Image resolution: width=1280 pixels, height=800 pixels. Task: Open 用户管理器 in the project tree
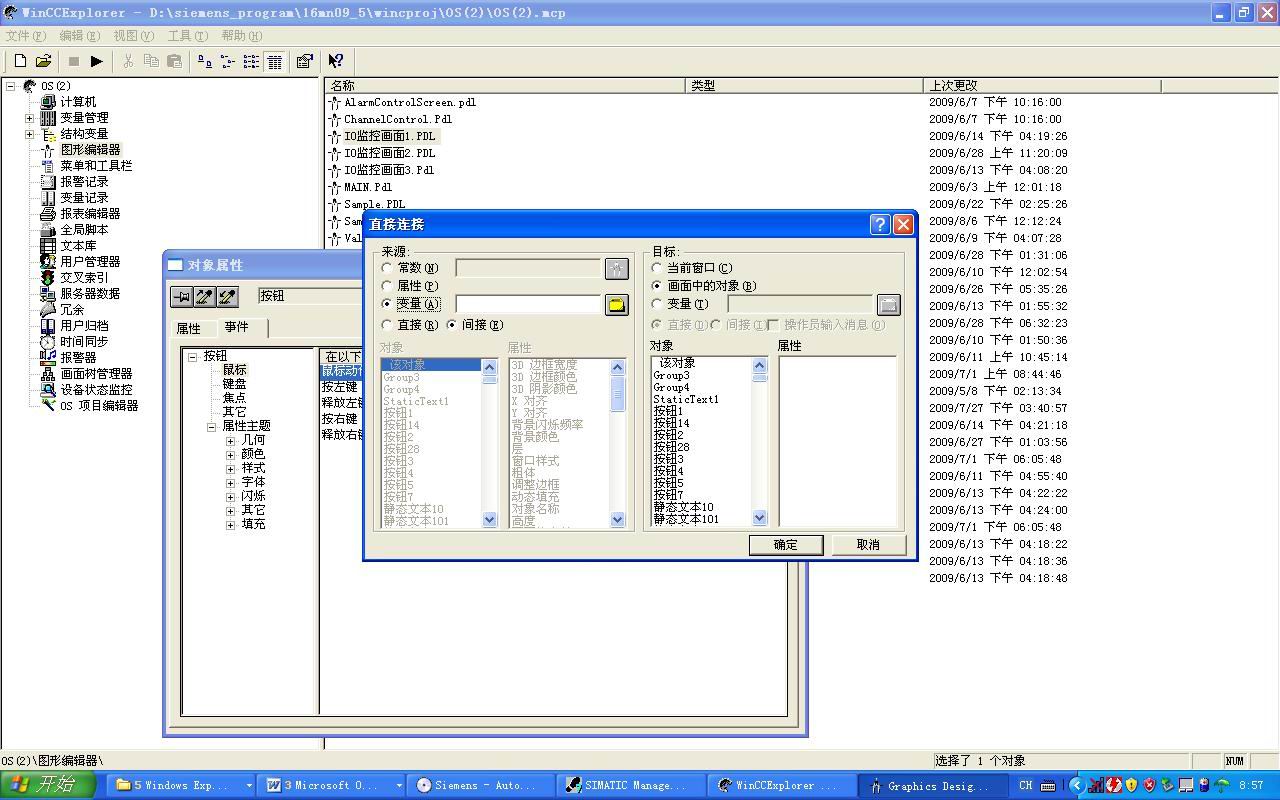(x=90, y=262)
